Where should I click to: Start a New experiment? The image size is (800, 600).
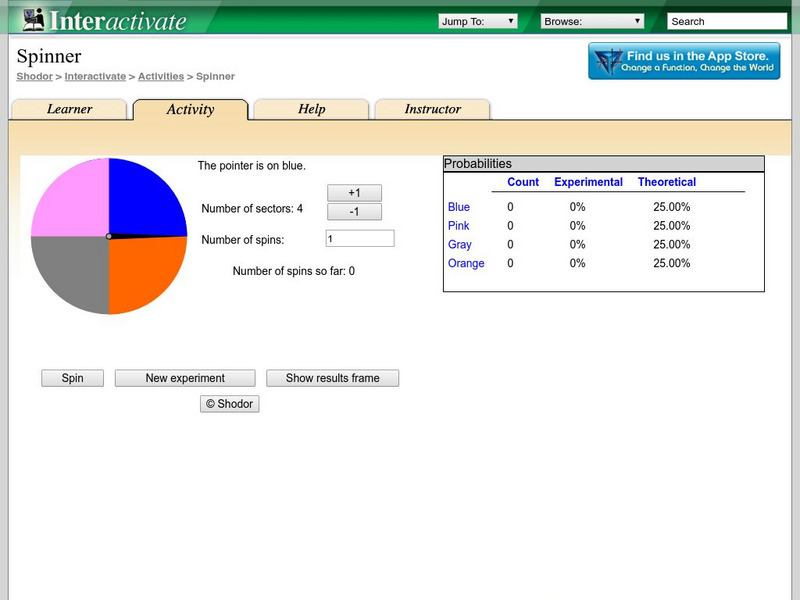click(x=185, y=378)
